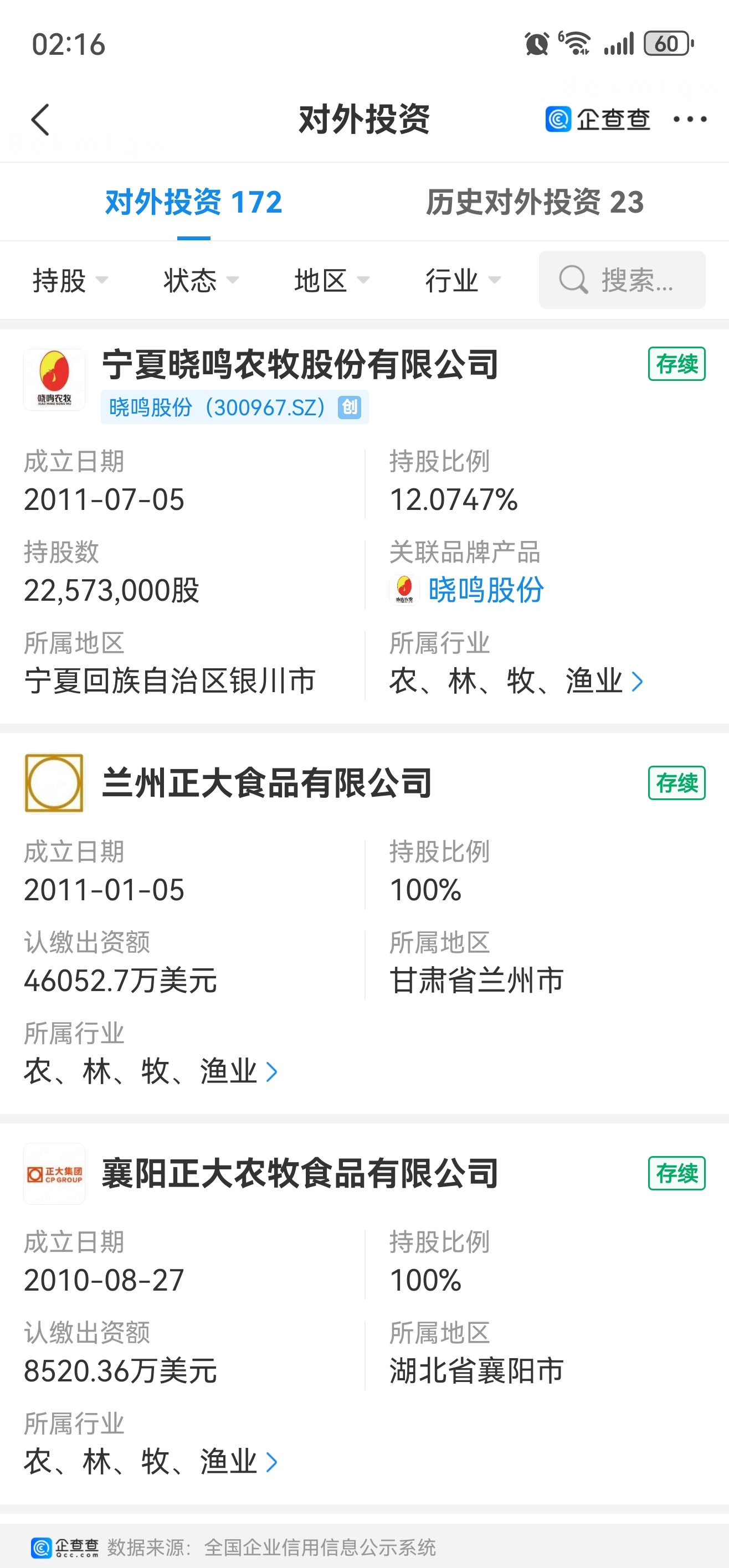Image resolution: width=729 pixels, height=1568 pixels.
Task: Tap the 02:16 clock in status bar
Action: click(69, 44)
